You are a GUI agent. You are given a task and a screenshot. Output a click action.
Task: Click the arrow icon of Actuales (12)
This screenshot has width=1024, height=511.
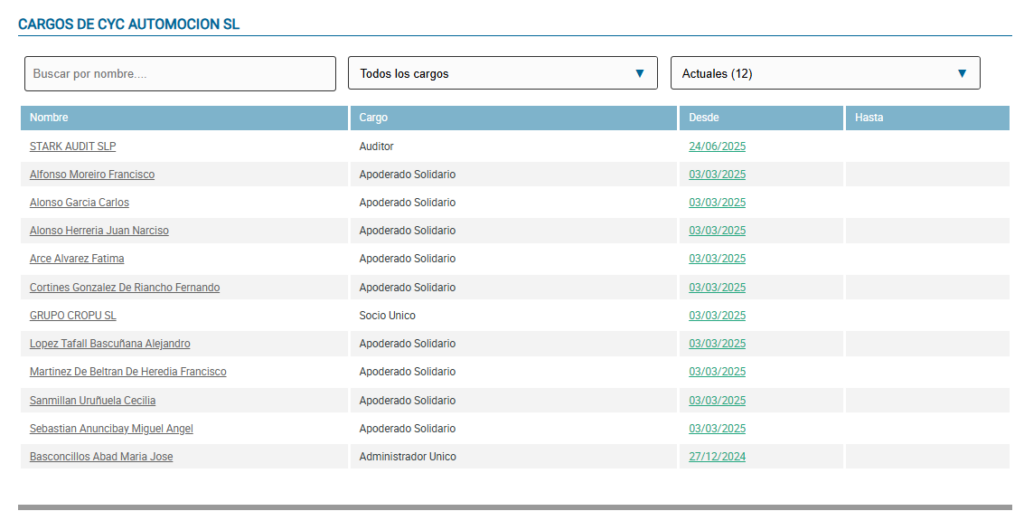(x=962, y=74)
